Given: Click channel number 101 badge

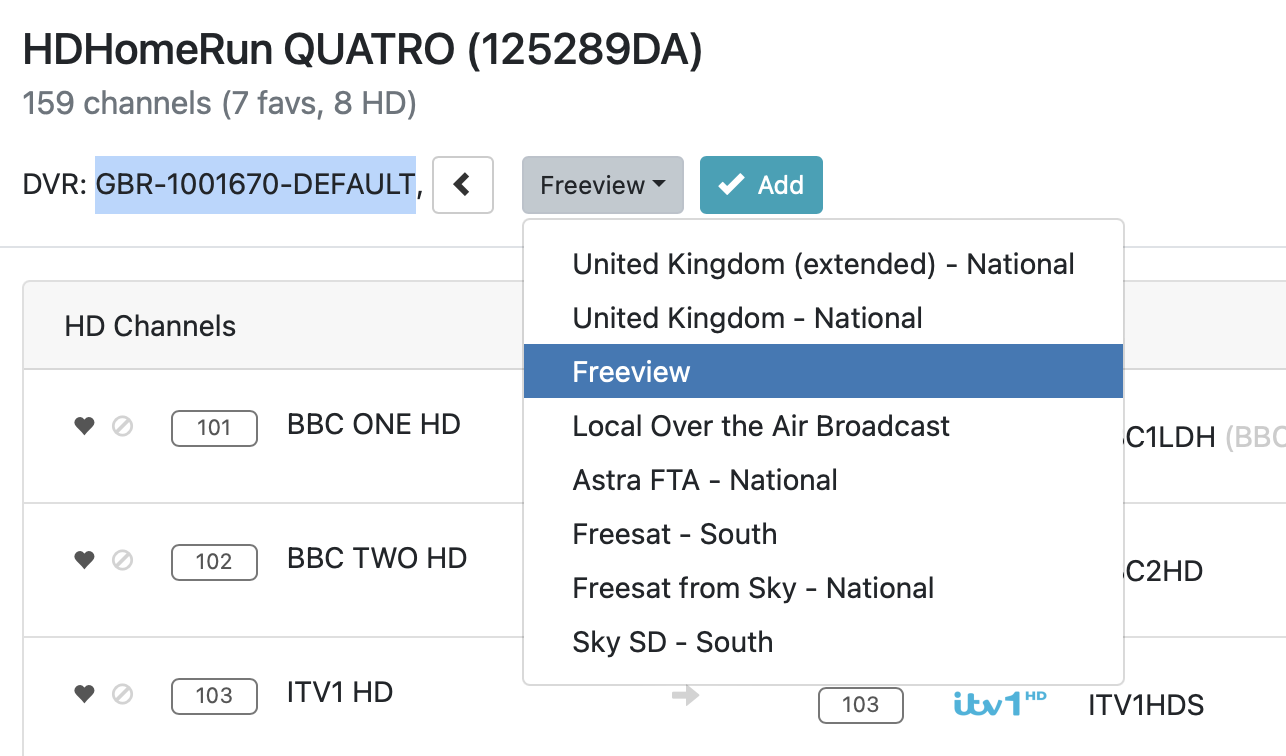Looking at the screenshot, I should tap(214, 428).
